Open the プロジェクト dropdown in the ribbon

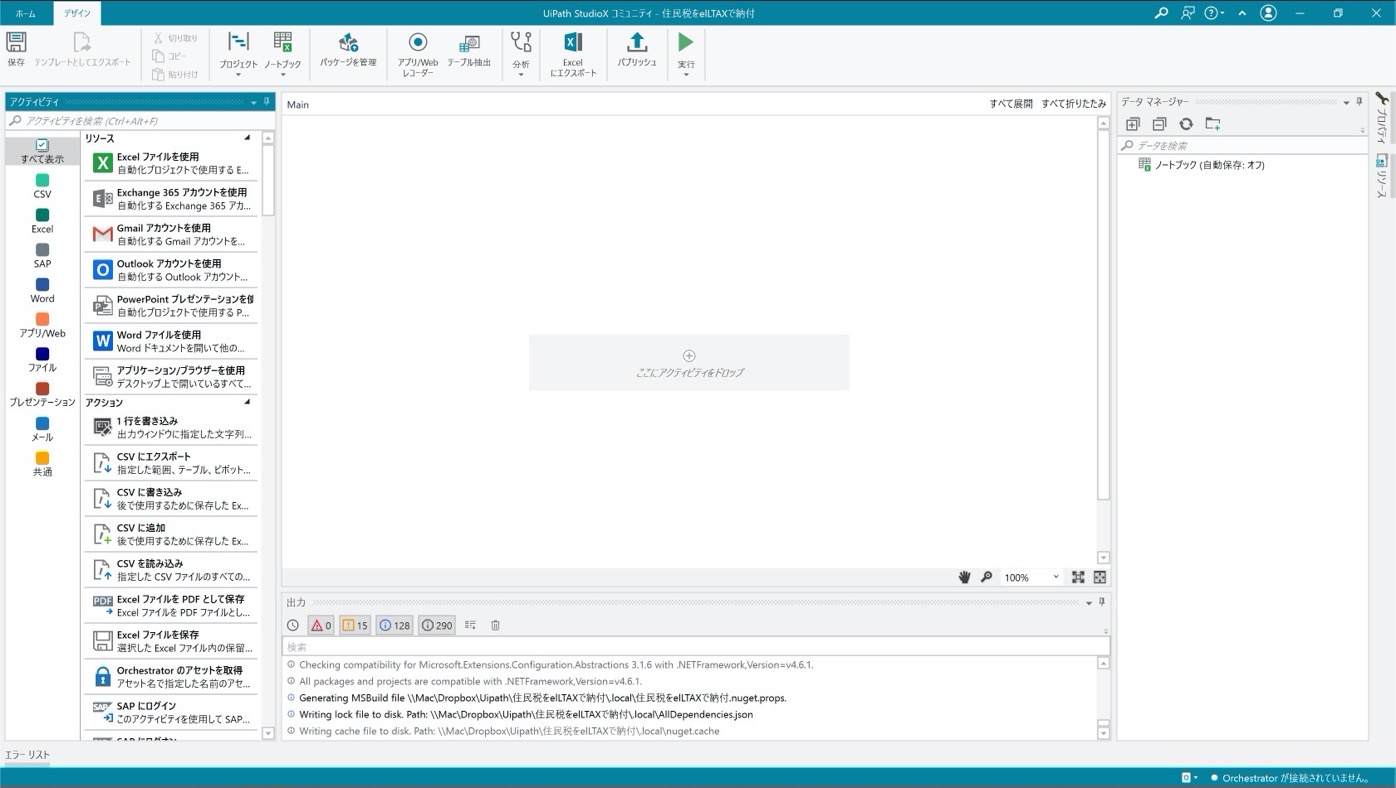point(238,54)
